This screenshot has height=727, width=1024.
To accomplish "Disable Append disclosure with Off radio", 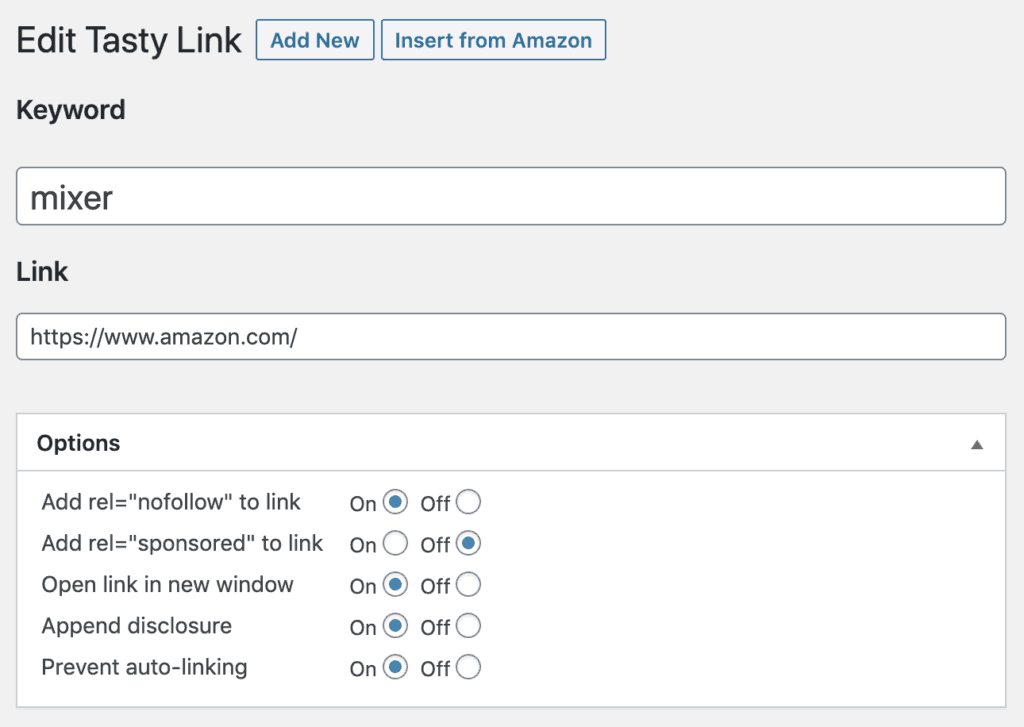I will [x=468, y=626].
